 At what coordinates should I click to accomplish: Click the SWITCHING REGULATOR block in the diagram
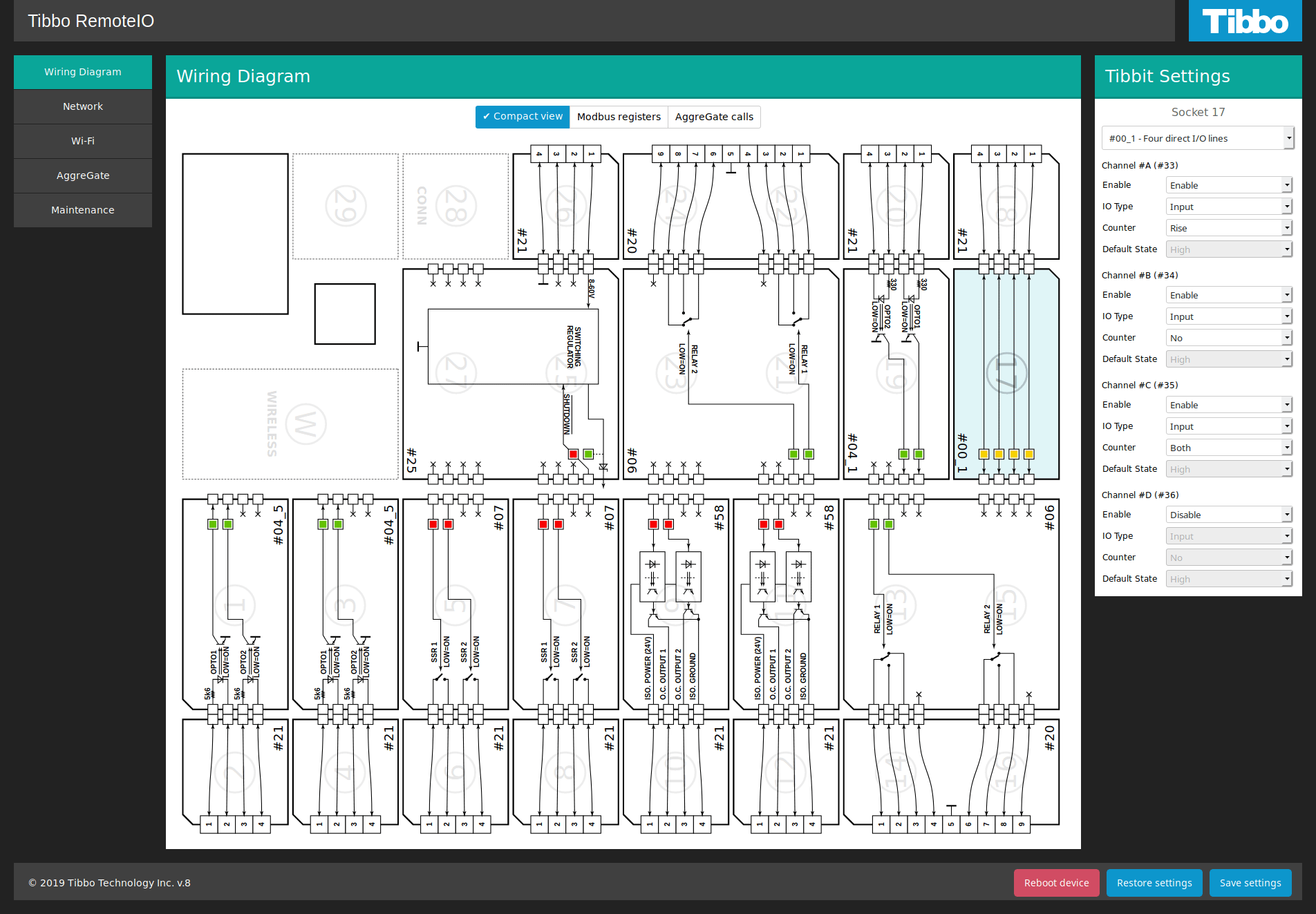pos(513,346)
